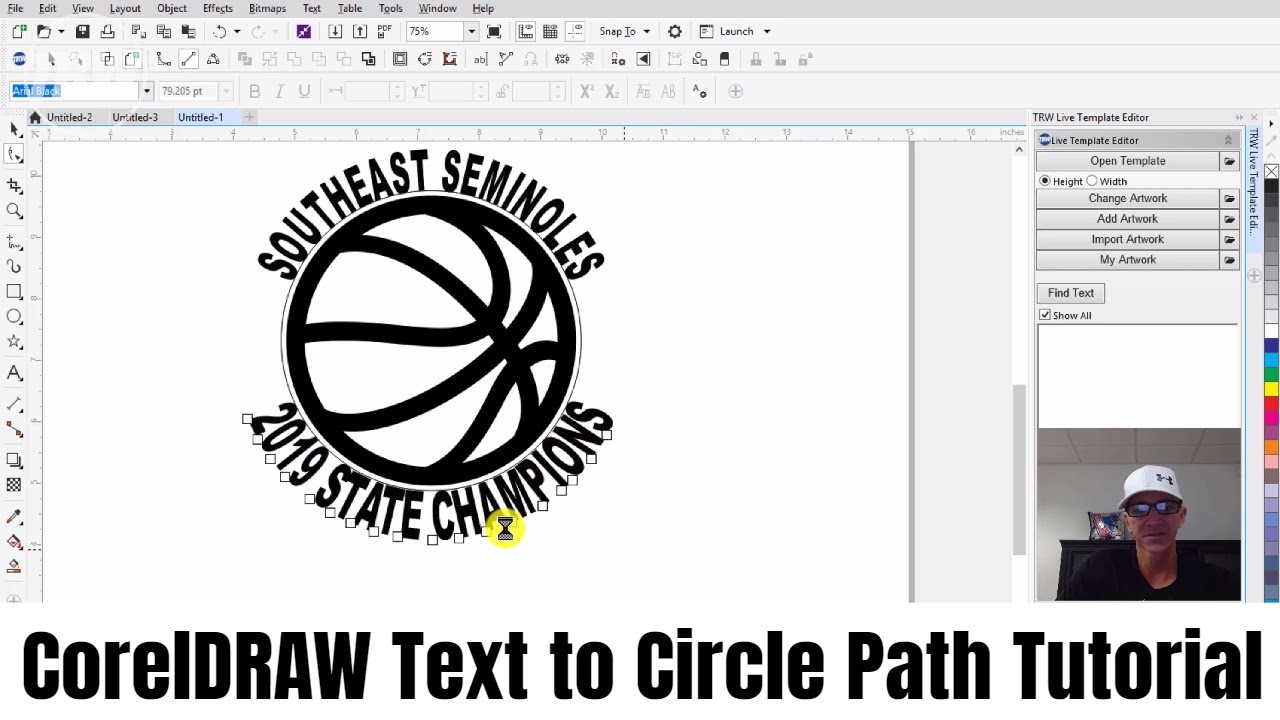Switch to the Untitled-3 tab
This screenshot has height=720, width=1280.
click(135, 117)
